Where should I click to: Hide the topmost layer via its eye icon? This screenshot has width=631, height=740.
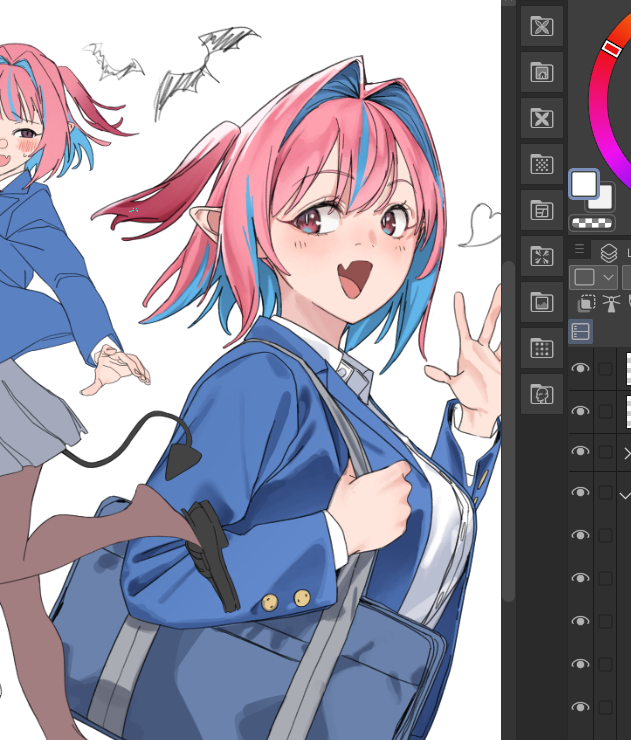(581, 368)
